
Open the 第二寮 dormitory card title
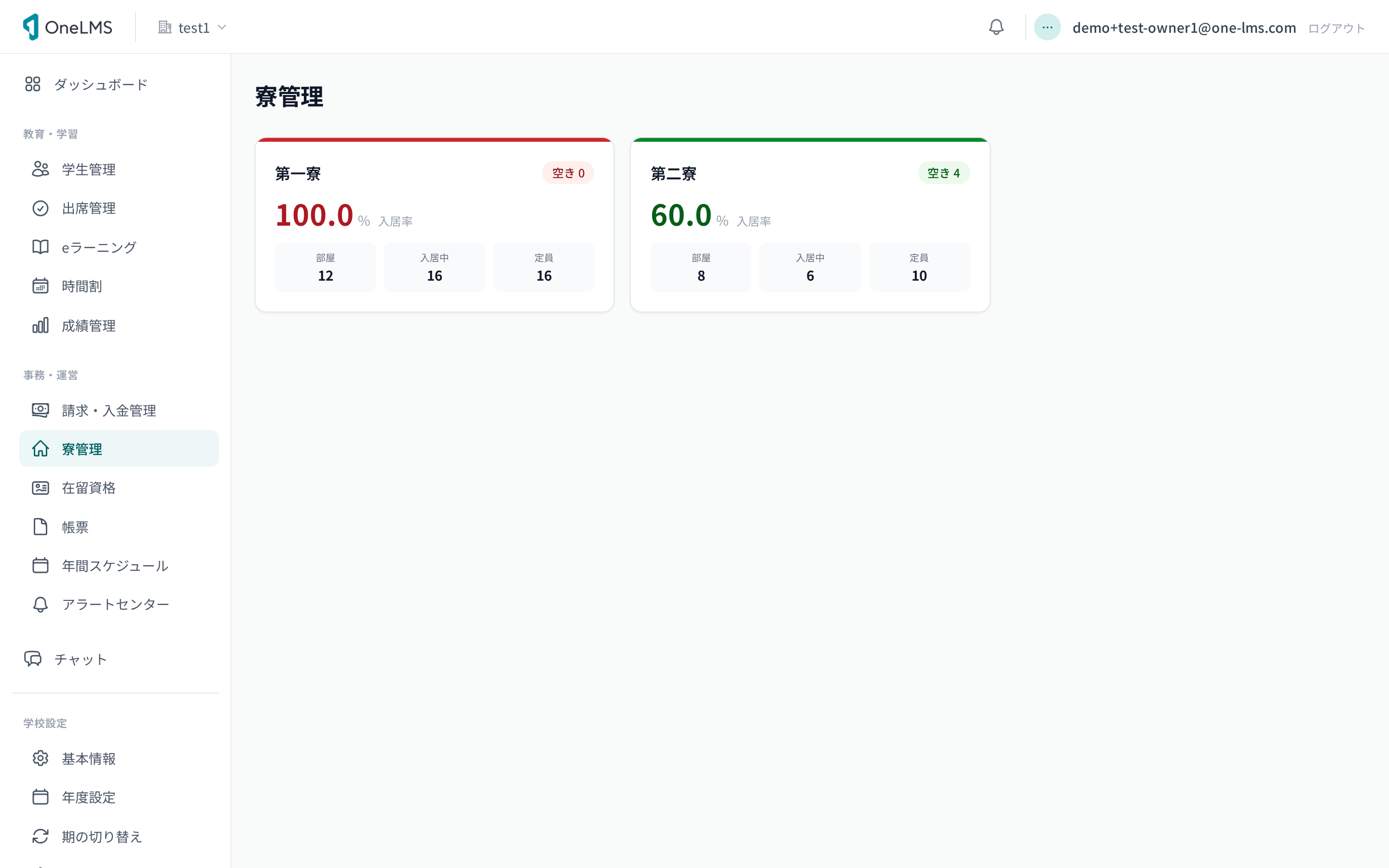tap(673, 174)
